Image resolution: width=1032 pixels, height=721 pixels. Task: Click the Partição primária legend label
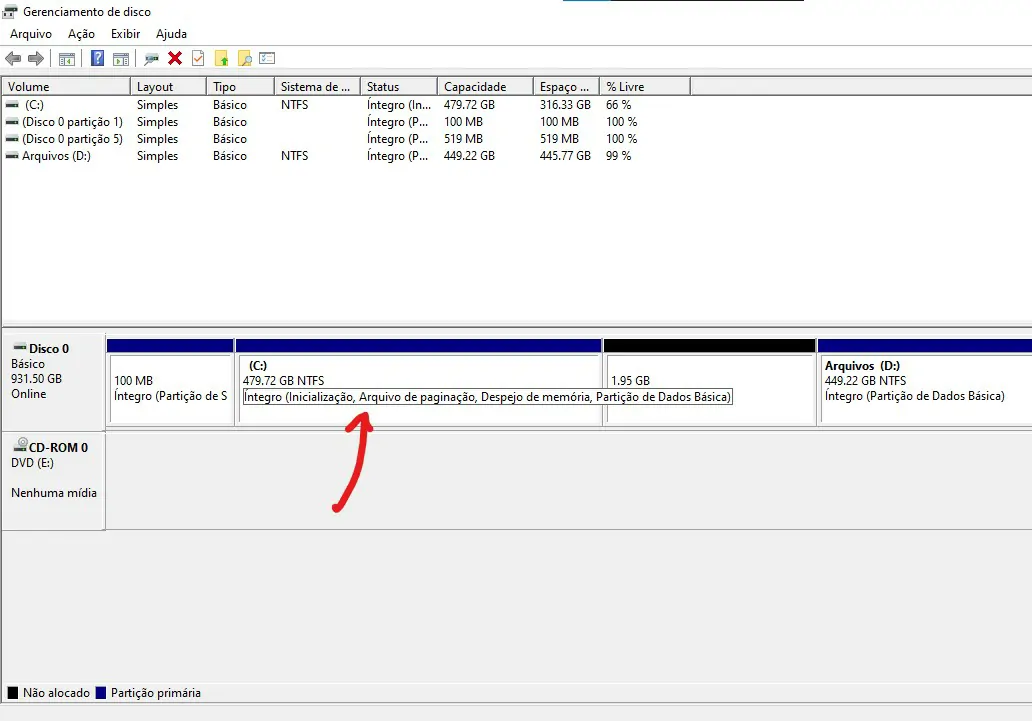[156, 693]
